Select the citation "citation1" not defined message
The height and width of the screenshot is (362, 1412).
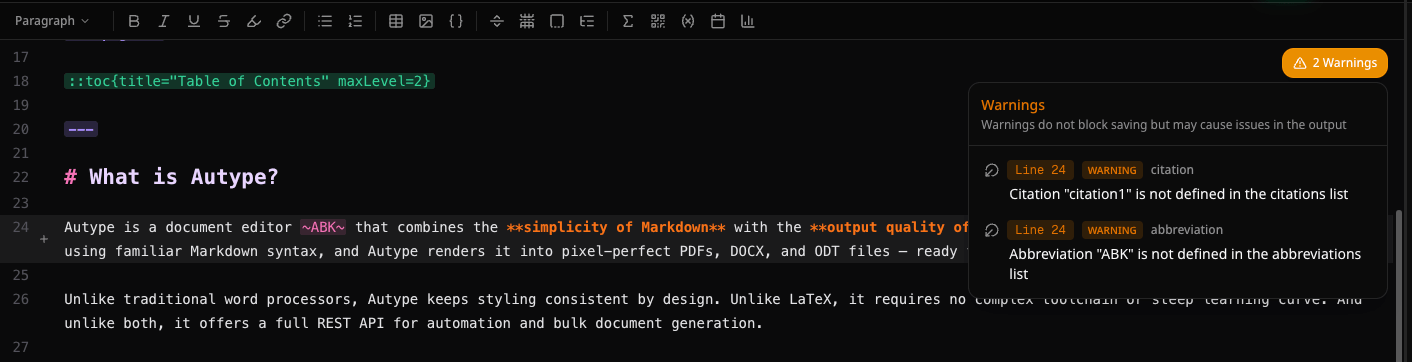(1179, 194)
